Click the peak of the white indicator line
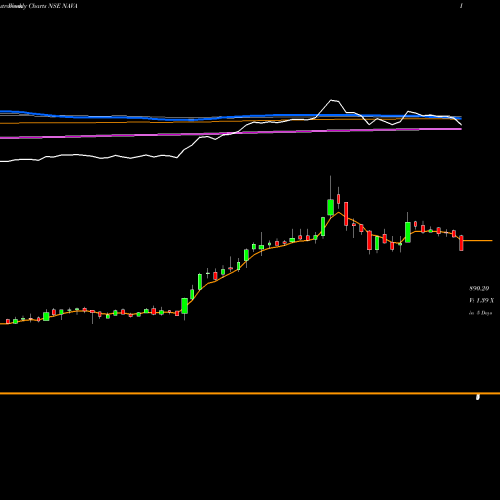Viewport: 500px width, 500px height. click(332, 100)
